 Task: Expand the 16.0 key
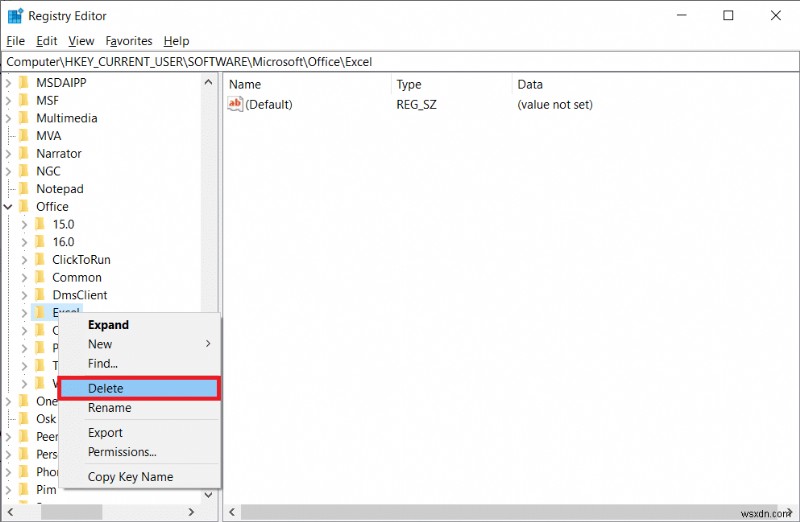(x=24, y=242)
